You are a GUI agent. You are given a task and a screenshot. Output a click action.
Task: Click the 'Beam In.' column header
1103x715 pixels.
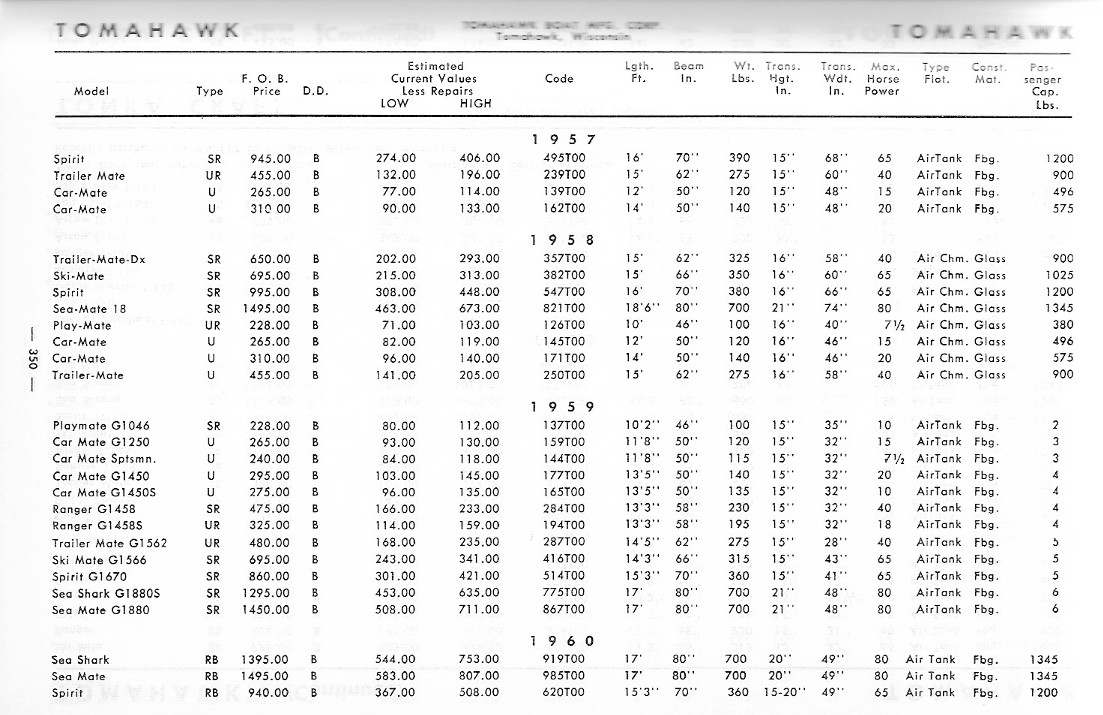tap(688, 72)
